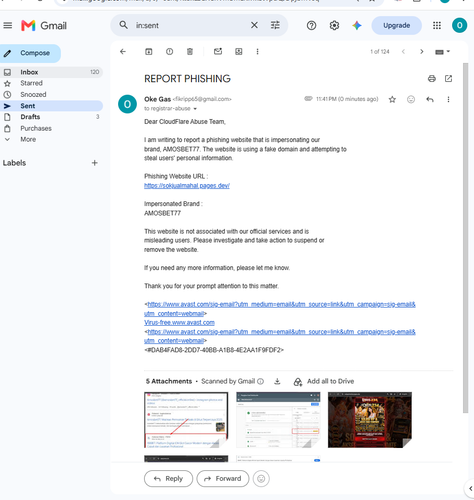Open email in new window
The height and width of the screenshot is (500, 474).
[x=448, y=78]
